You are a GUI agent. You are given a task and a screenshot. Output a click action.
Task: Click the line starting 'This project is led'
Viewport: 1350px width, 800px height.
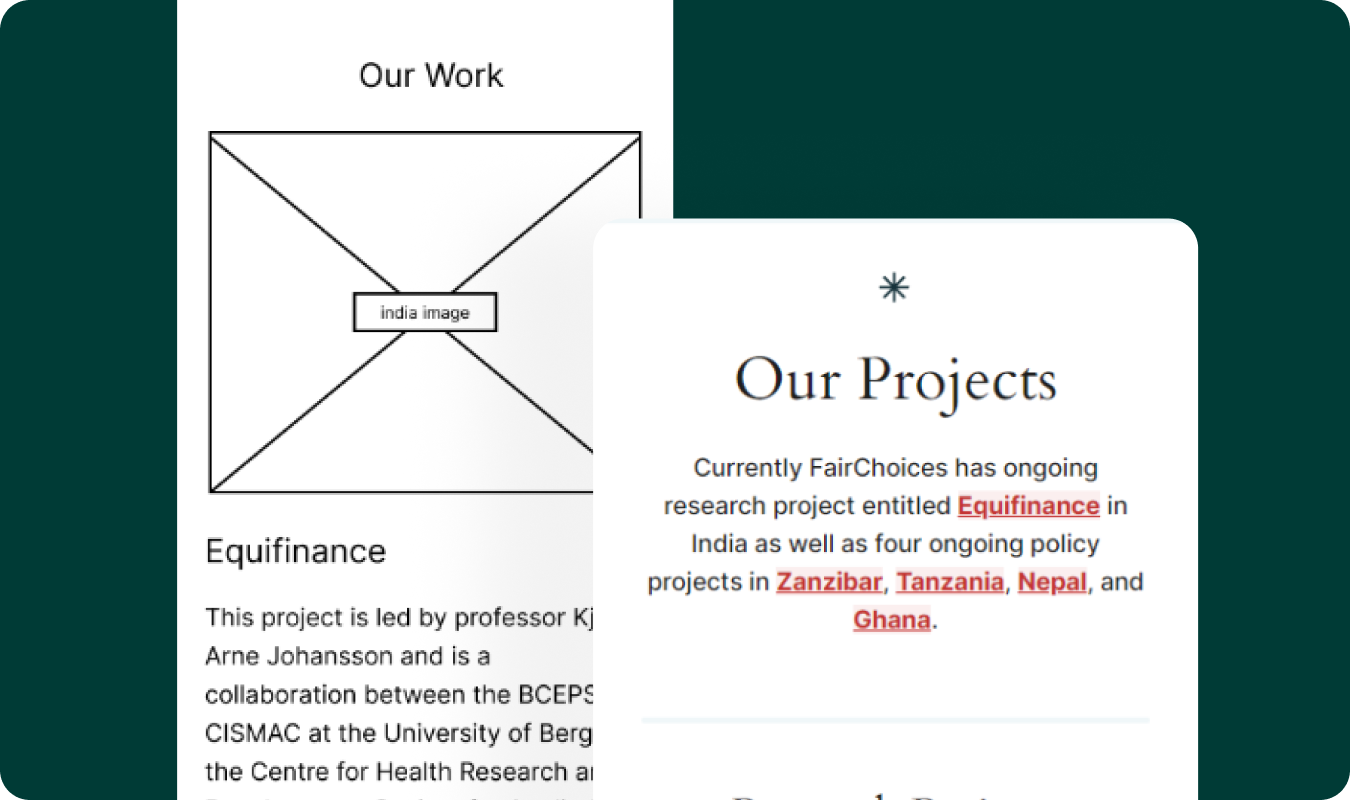pyautogui.click(x=400, y=618)
